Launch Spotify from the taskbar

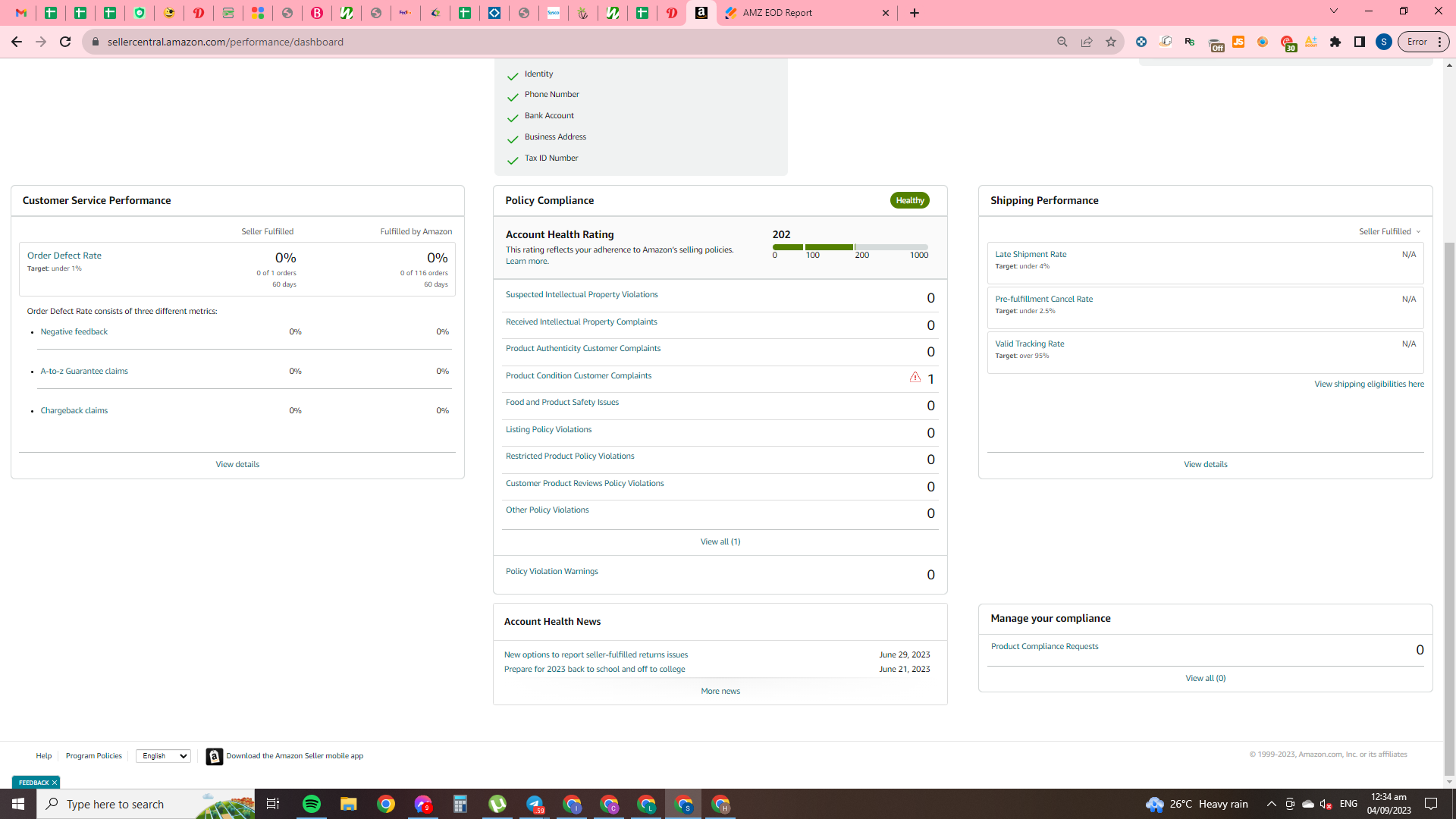click(x=312, y=804)
